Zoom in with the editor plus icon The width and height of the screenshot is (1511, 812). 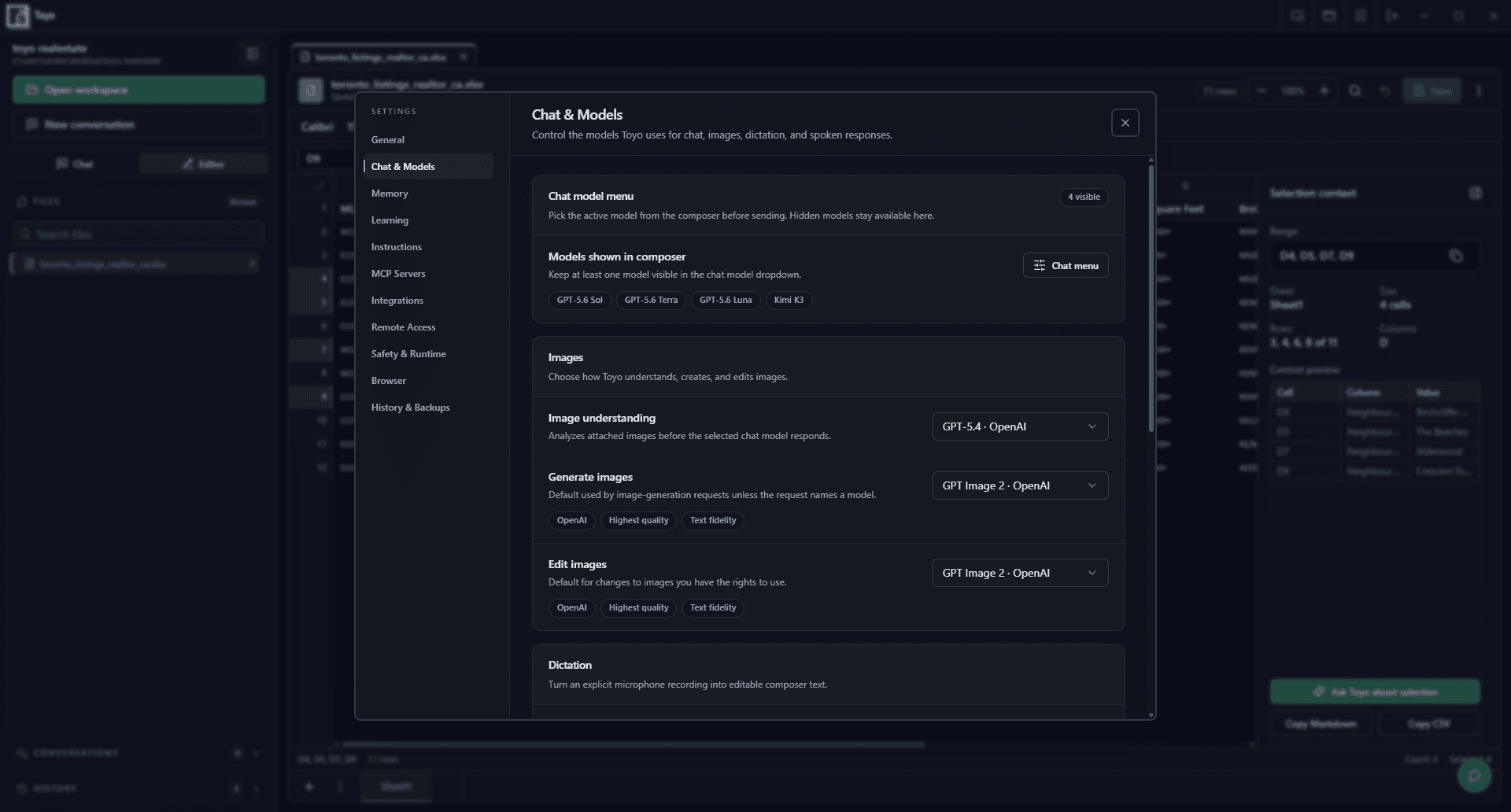[x=1324, y=90]
